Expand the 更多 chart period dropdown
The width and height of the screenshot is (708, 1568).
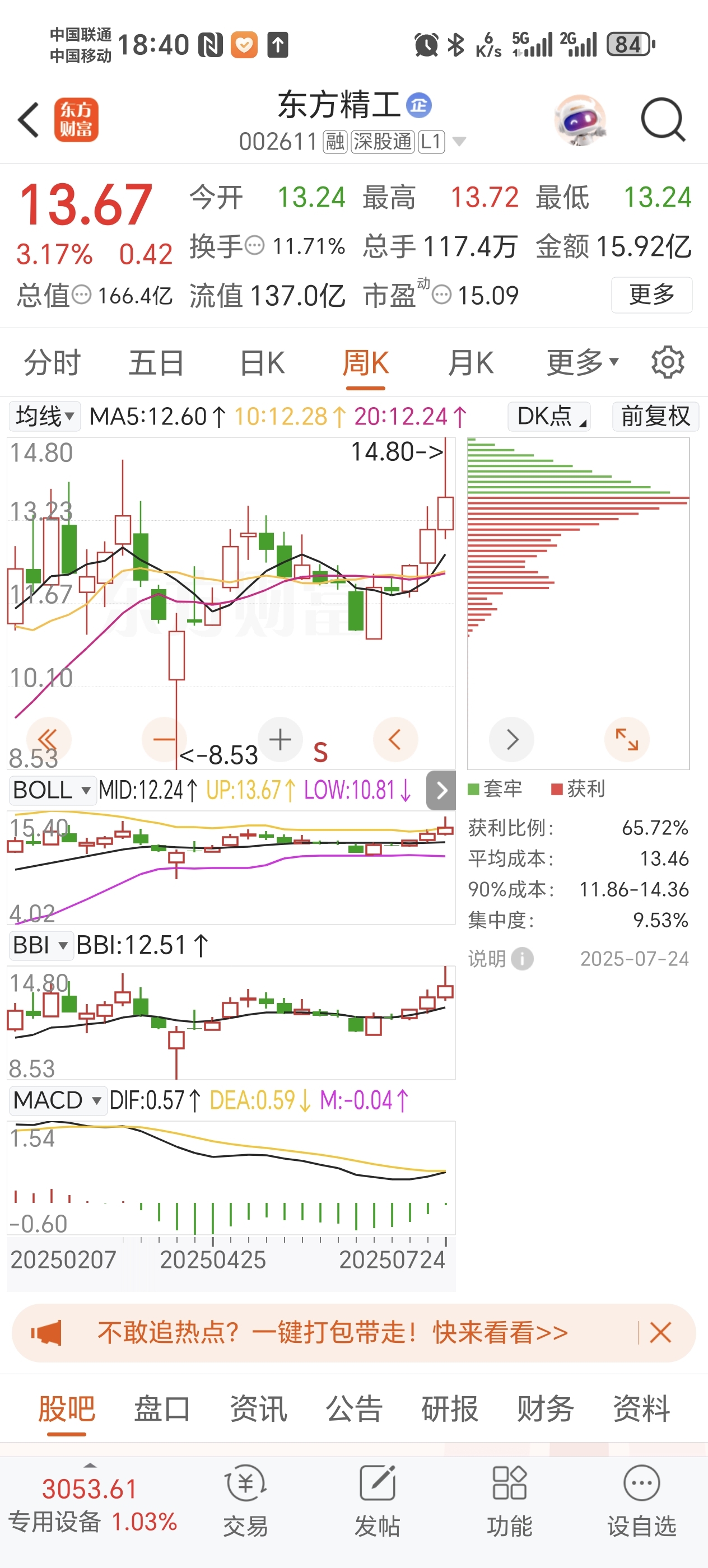tap(583, 363)
